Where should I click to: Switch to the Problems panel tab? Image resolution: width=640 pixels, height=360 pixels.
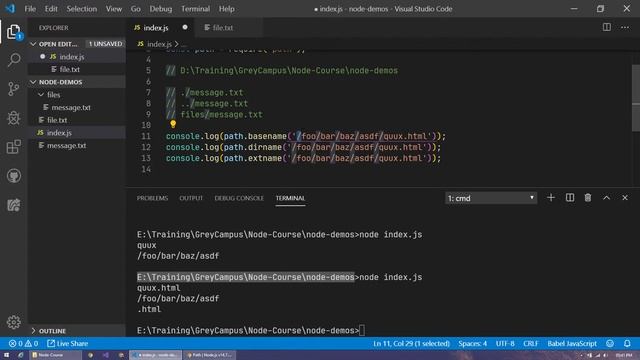[152, 198]
